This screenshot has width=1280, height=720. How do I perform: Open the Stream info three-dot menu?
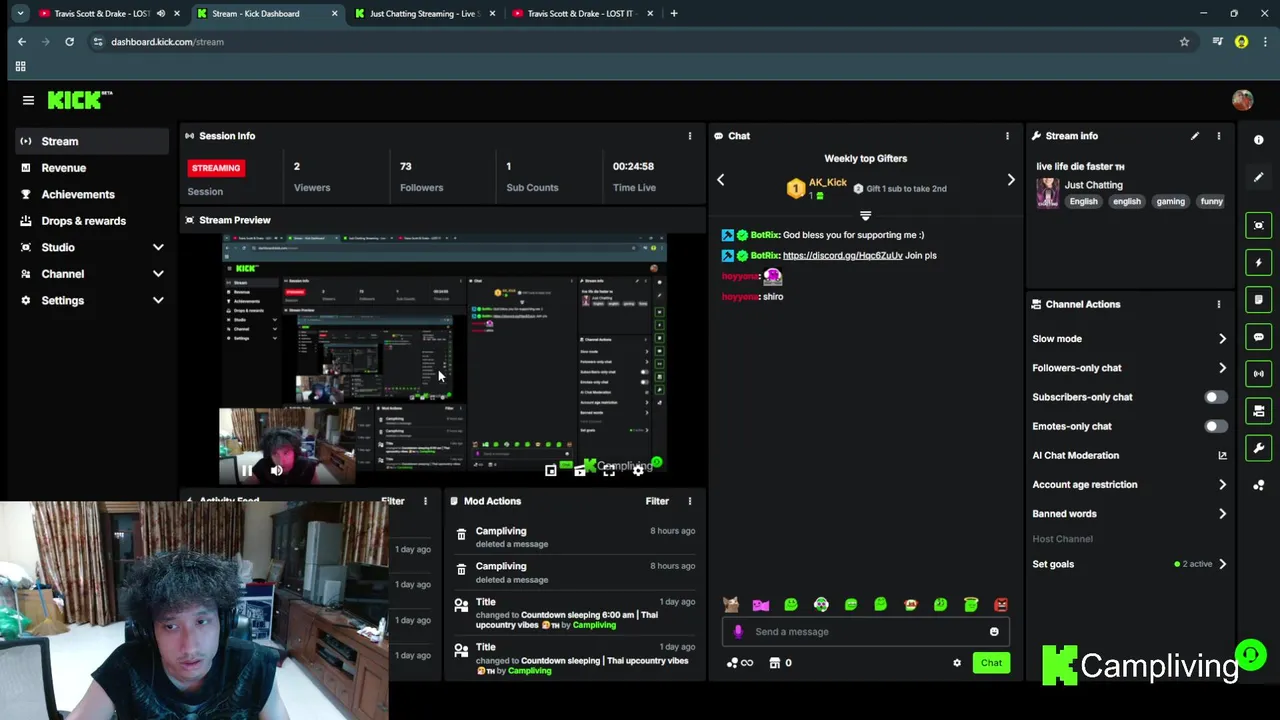point(1218,136)
